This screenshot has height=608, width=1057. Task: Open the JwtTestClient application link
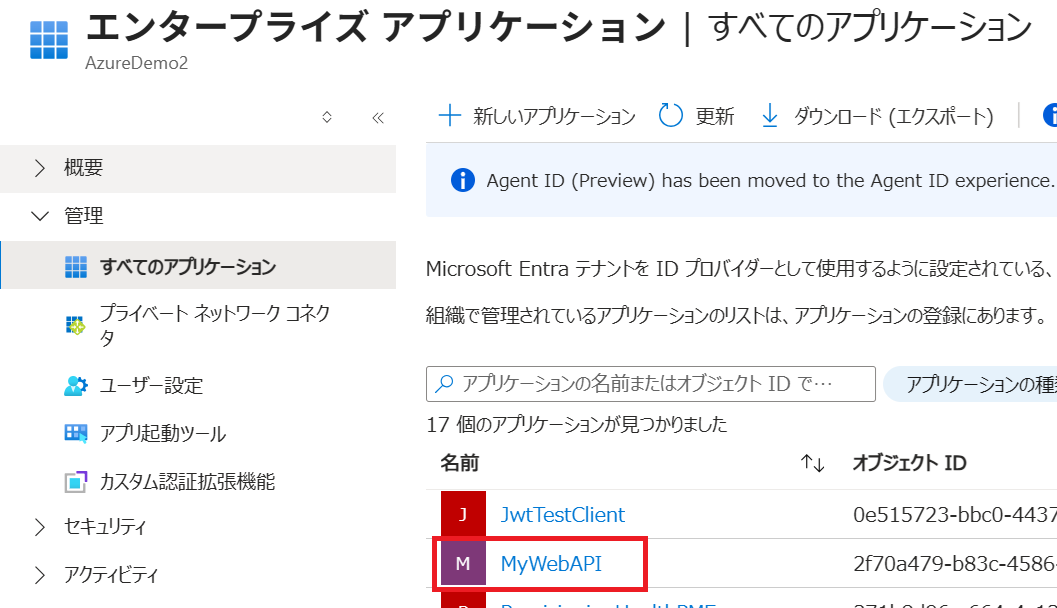[562, 515]
